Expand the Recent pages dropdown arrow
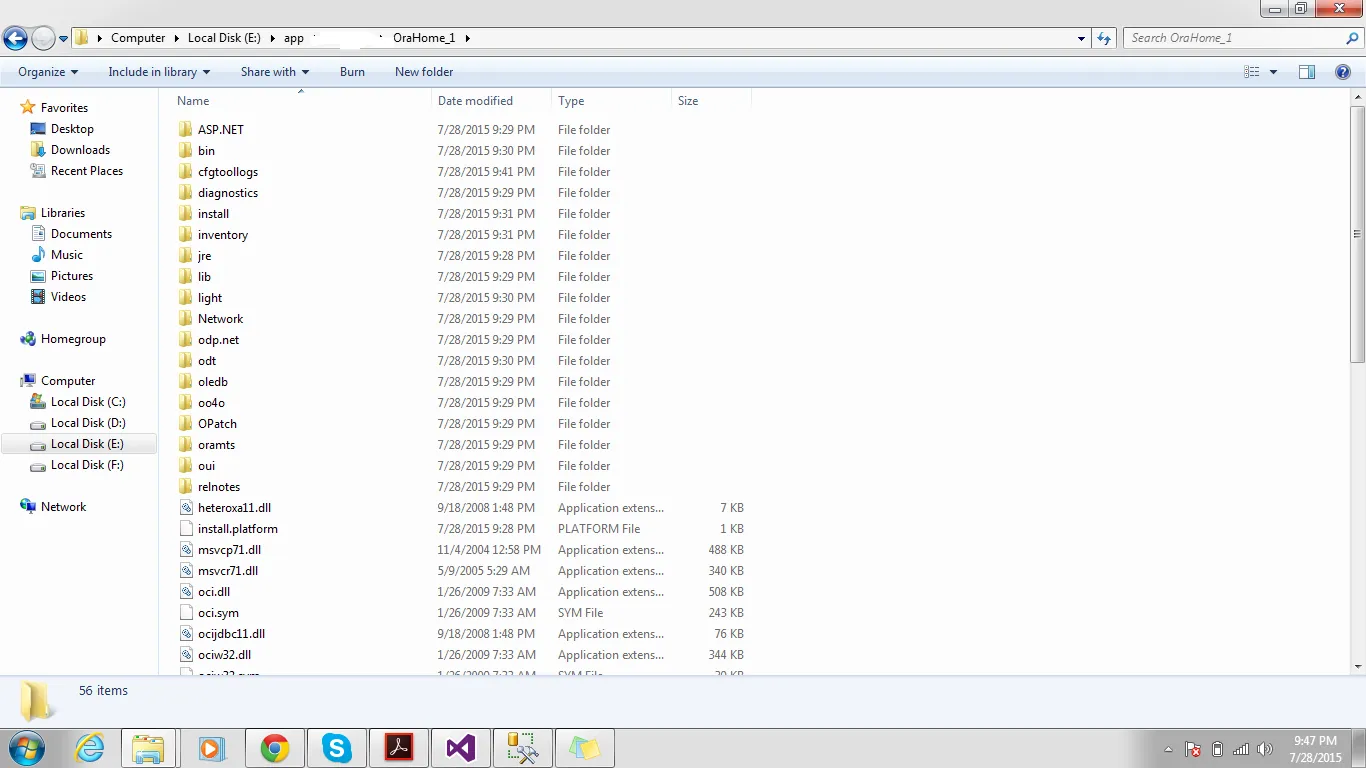Screen dimensions: 1366x768 click(x=63, y=39)
